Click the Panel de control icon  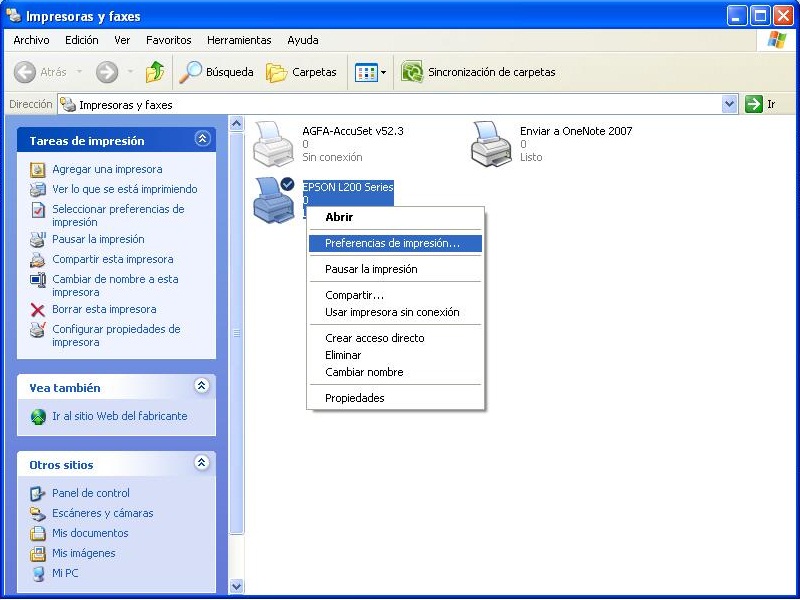(x=38, y=493)
